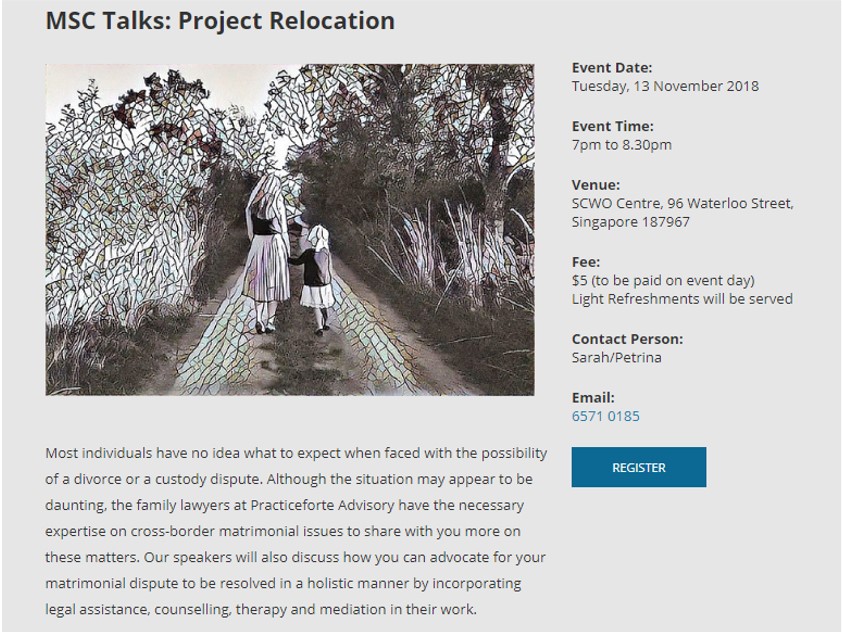The height and width of the screenshot is (632, 842).
Task: Click the Event Date label
Action: (x=612, y=68)
